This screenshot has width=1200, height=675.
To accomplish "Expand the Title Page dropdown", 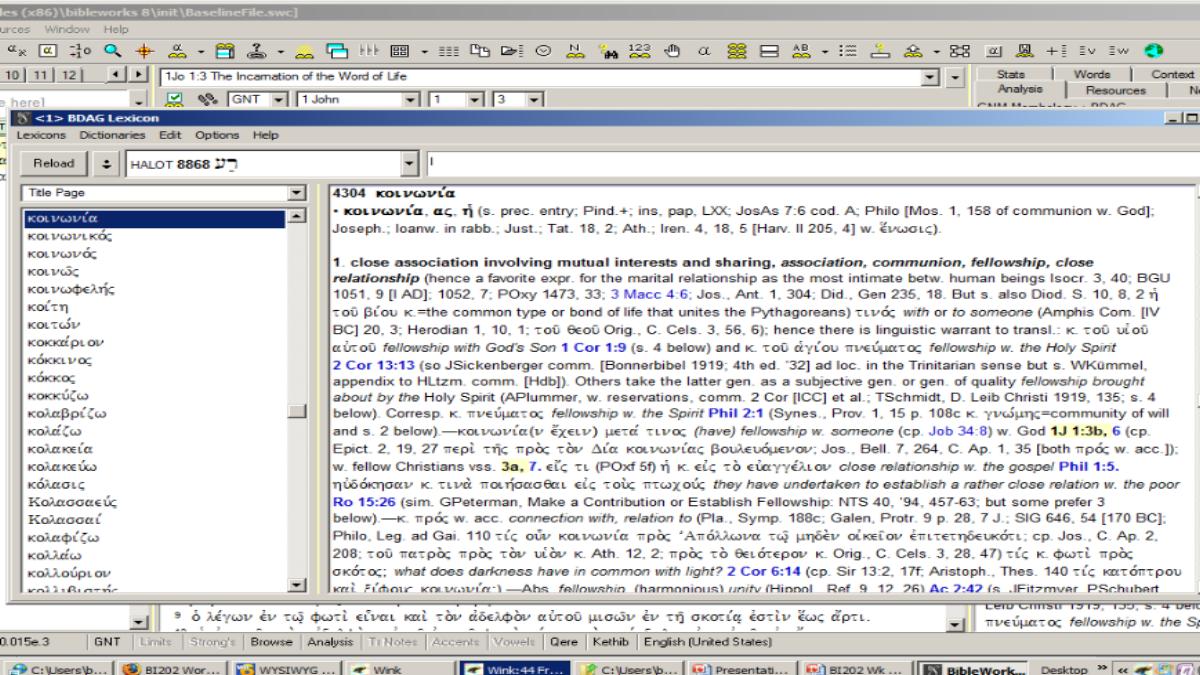I will [296, 193].
